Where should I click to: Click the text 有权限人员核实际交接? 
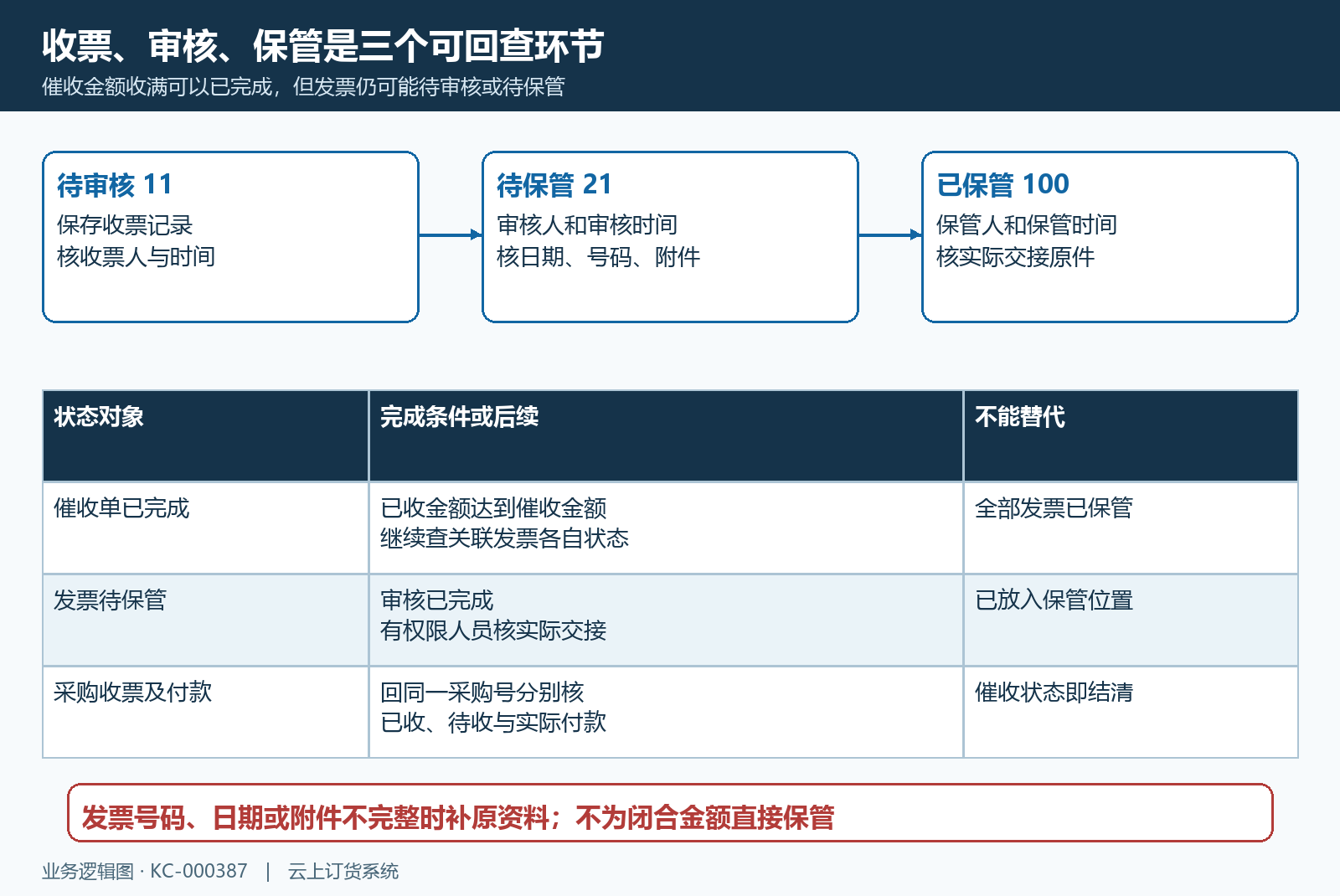tap(493, 631)
